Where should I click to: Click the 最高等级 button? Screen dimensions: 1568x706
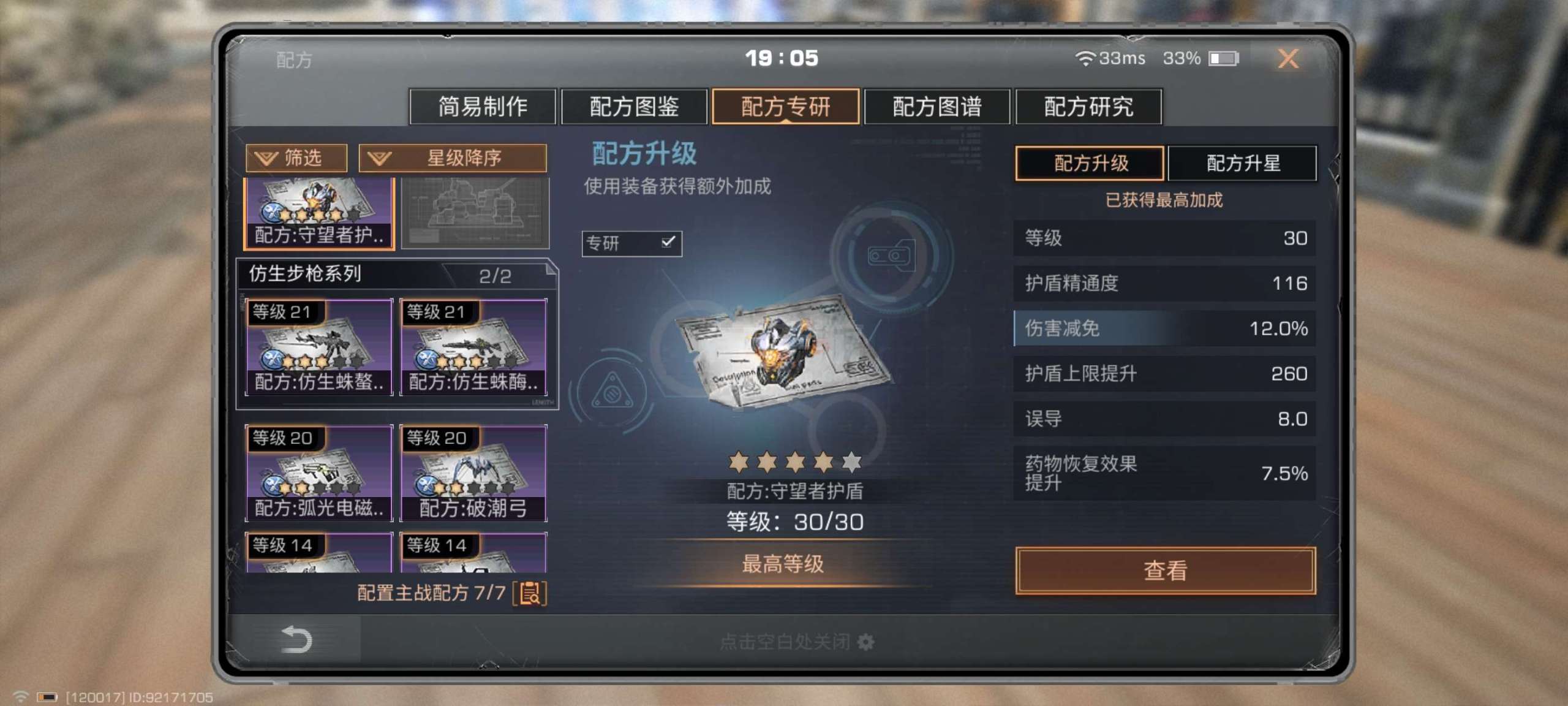pyautogui.click(x=783, y=564)
